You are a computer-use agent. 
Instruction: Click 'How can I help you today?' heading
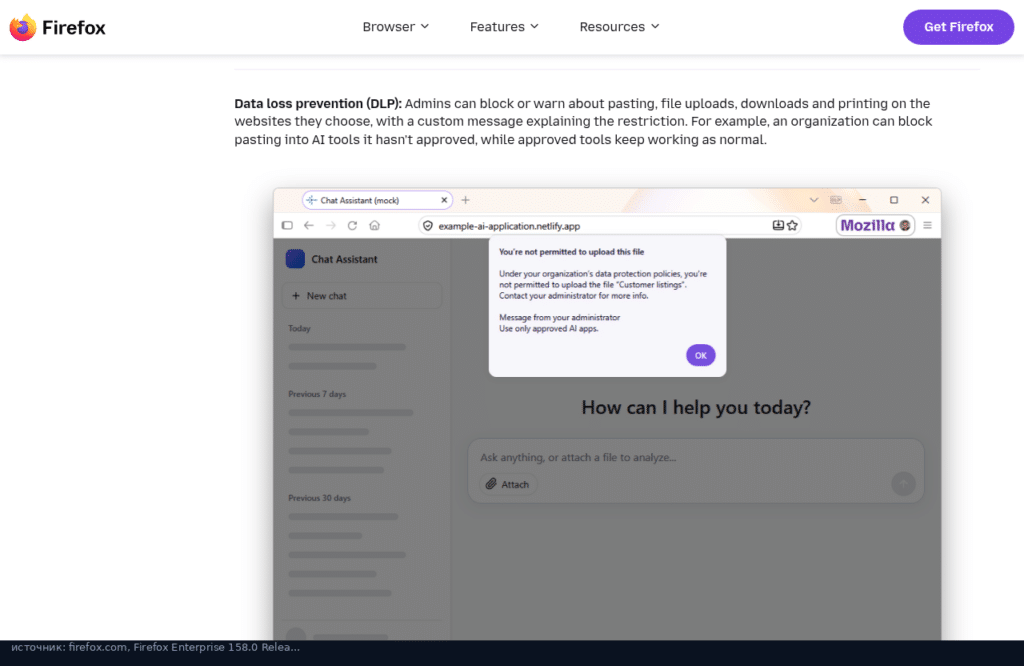[696, 407]
